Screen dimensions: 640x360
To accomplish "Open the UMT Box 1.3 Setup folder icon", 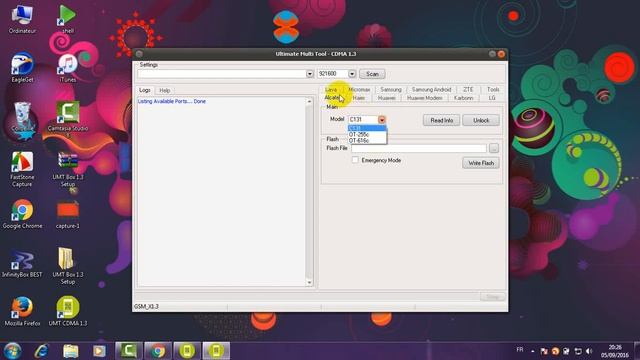I will [x=68, y=265].
